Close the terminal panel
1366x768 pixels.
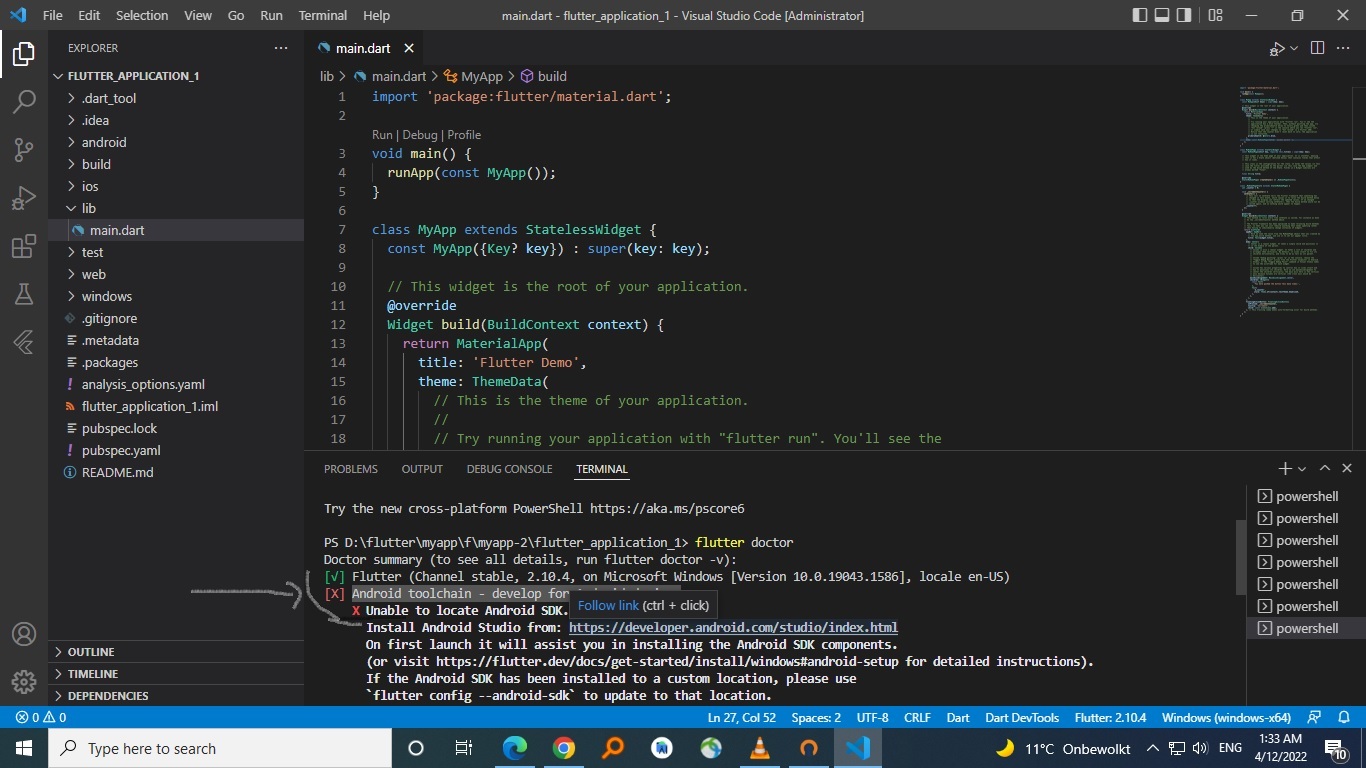[1347, 468]
